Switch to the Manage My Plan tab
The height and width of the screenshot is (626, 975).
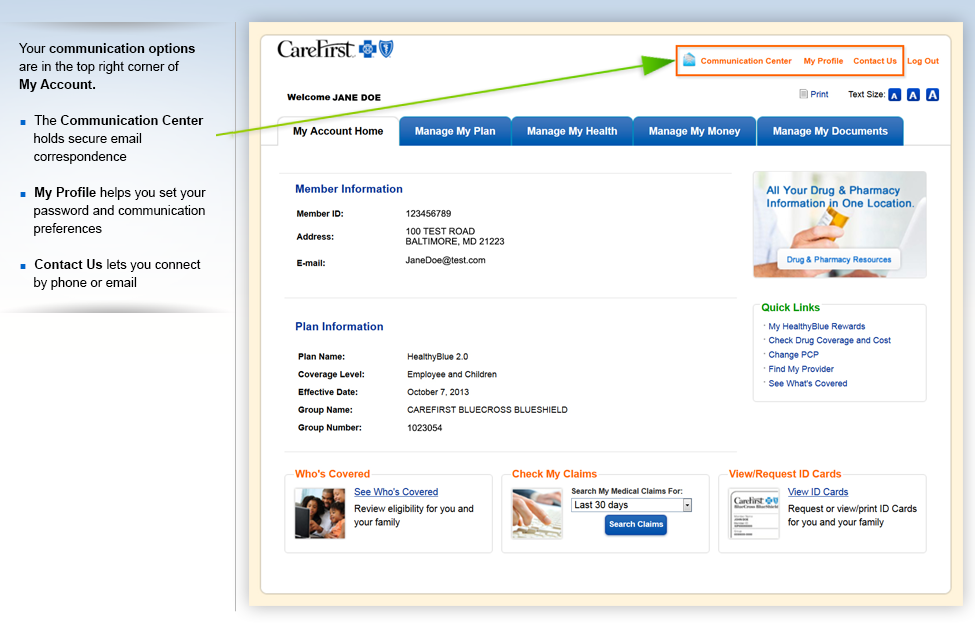pyautogui.click(x=455, y=131)
